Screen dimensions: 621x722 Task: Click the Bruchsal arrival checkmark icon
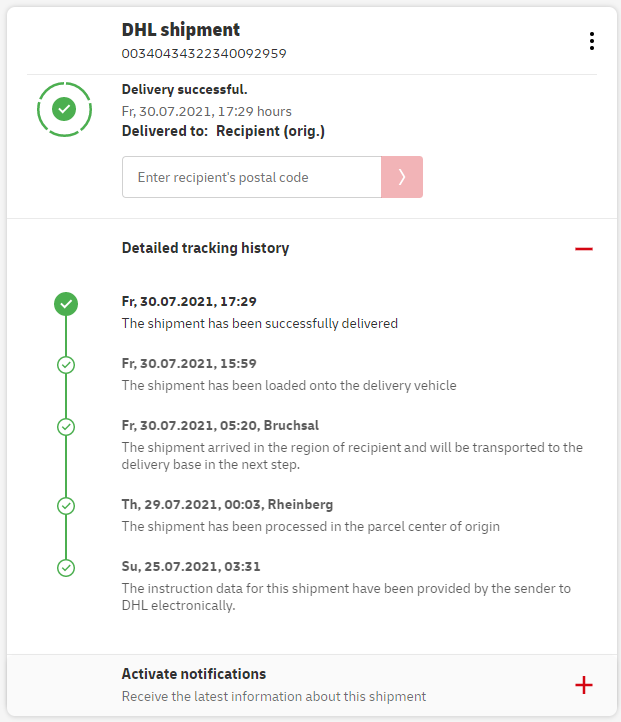(x=66, y=427)
